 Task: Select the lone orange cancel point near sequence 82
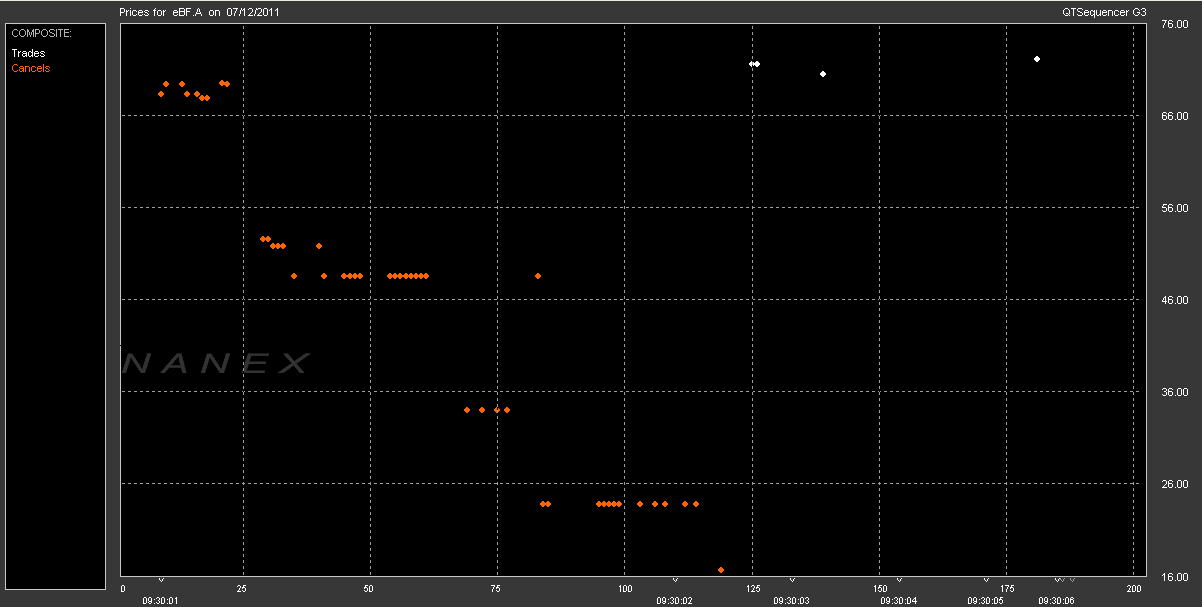(538, 276)
